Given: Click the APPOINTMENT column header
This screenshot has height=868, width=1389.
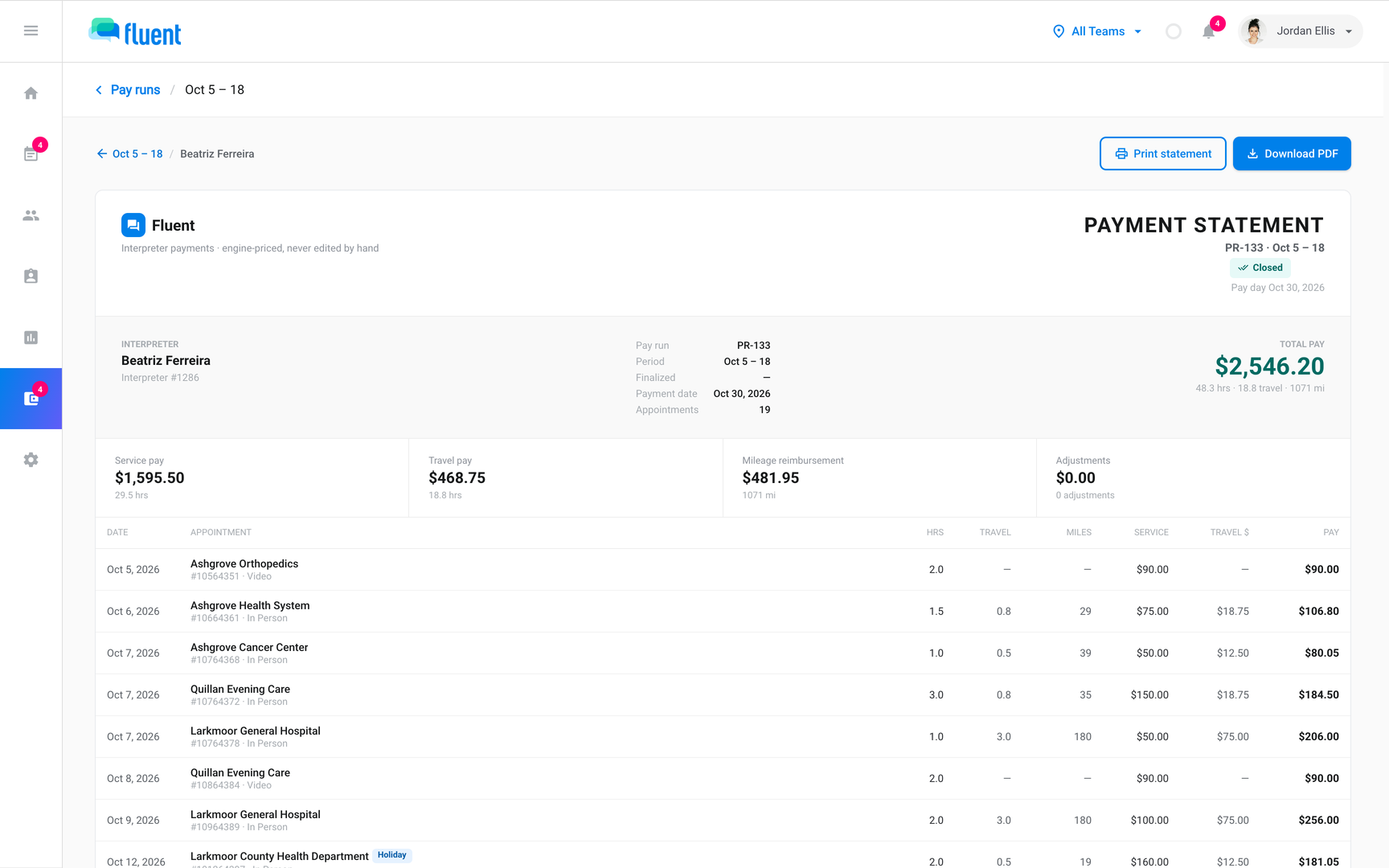Looking at the screenshot, I should (x=221, y=533).
